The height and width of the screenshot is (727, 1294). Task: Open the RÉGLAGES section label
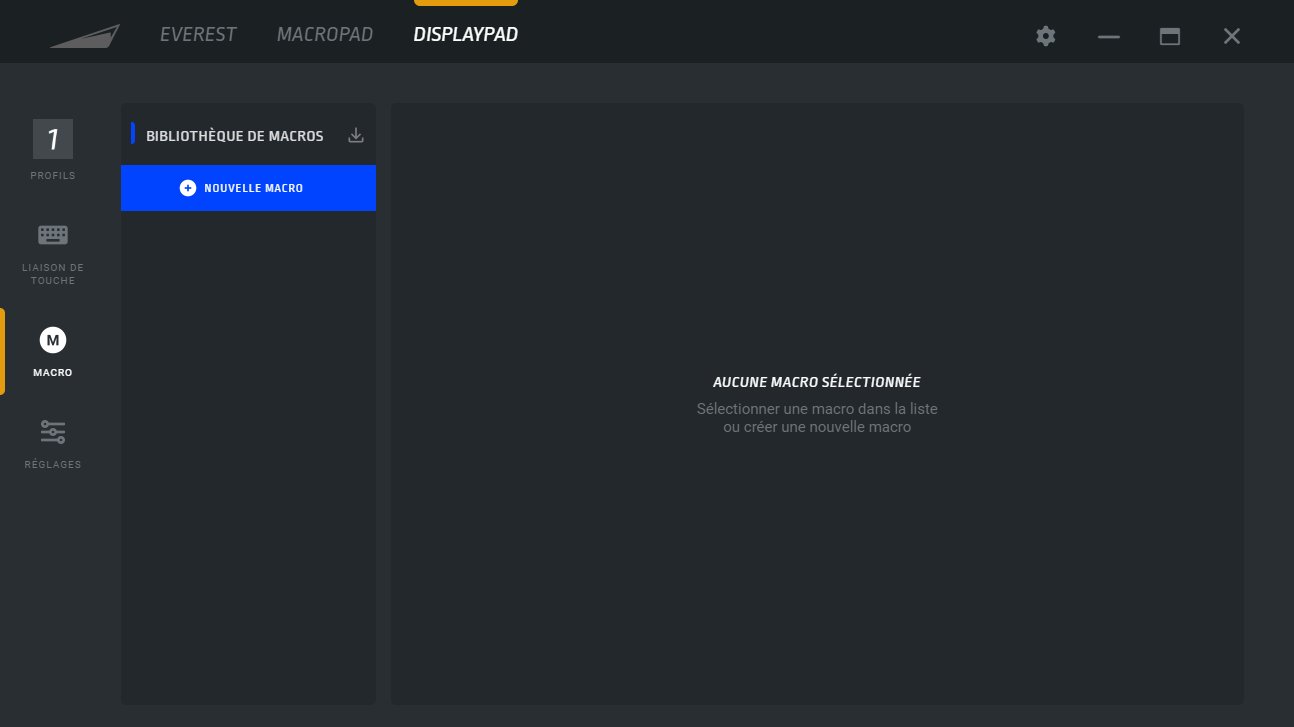click(53, 465)
